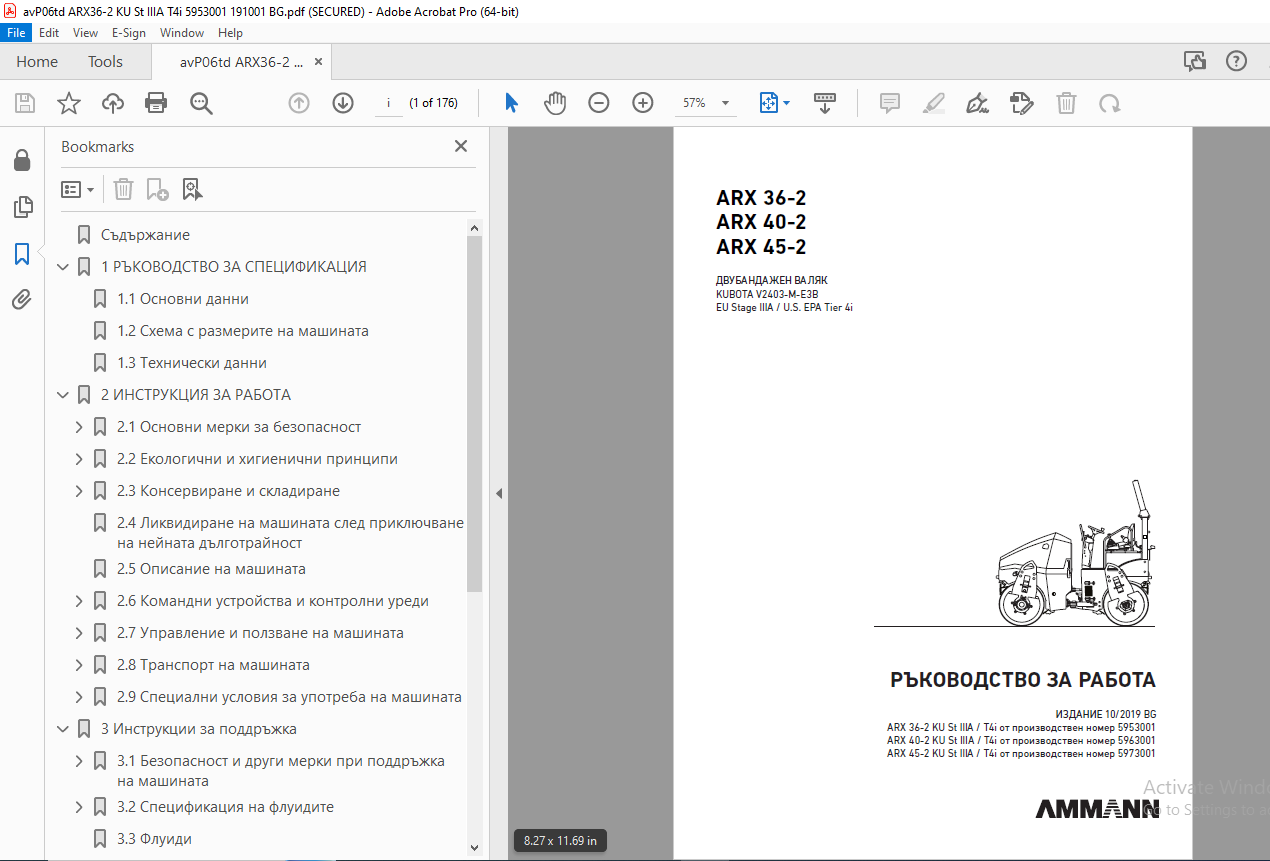
Task: Choose the Selection arrow tool
Action: [x=512, y=103]
